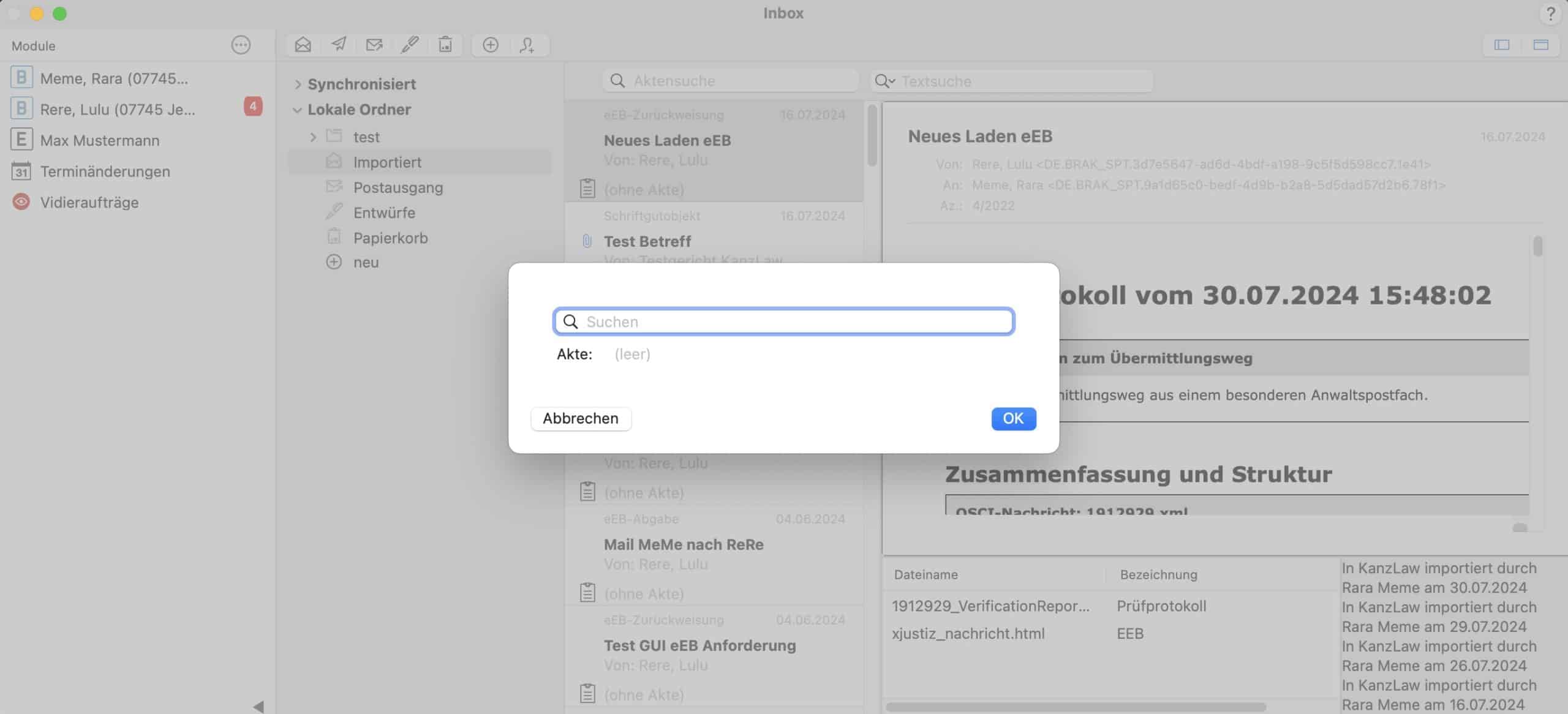The width and height of the screenshot is (1568, 714).
Task: Select the Postausgang folder
Action: 398,187
